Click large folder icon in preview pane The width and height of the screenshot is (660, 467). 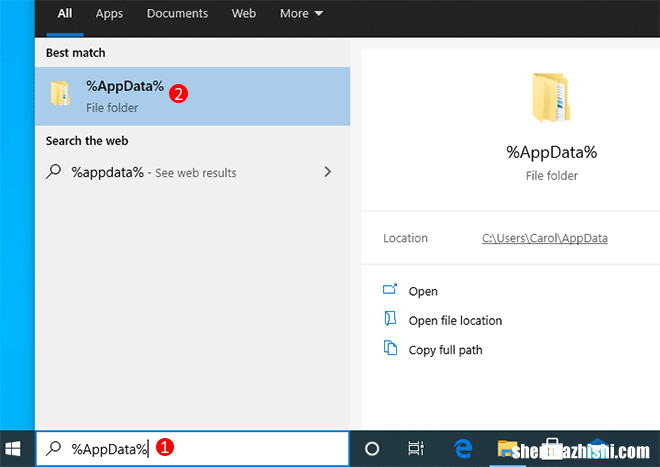pyautogui.click(x=551, y=98)
